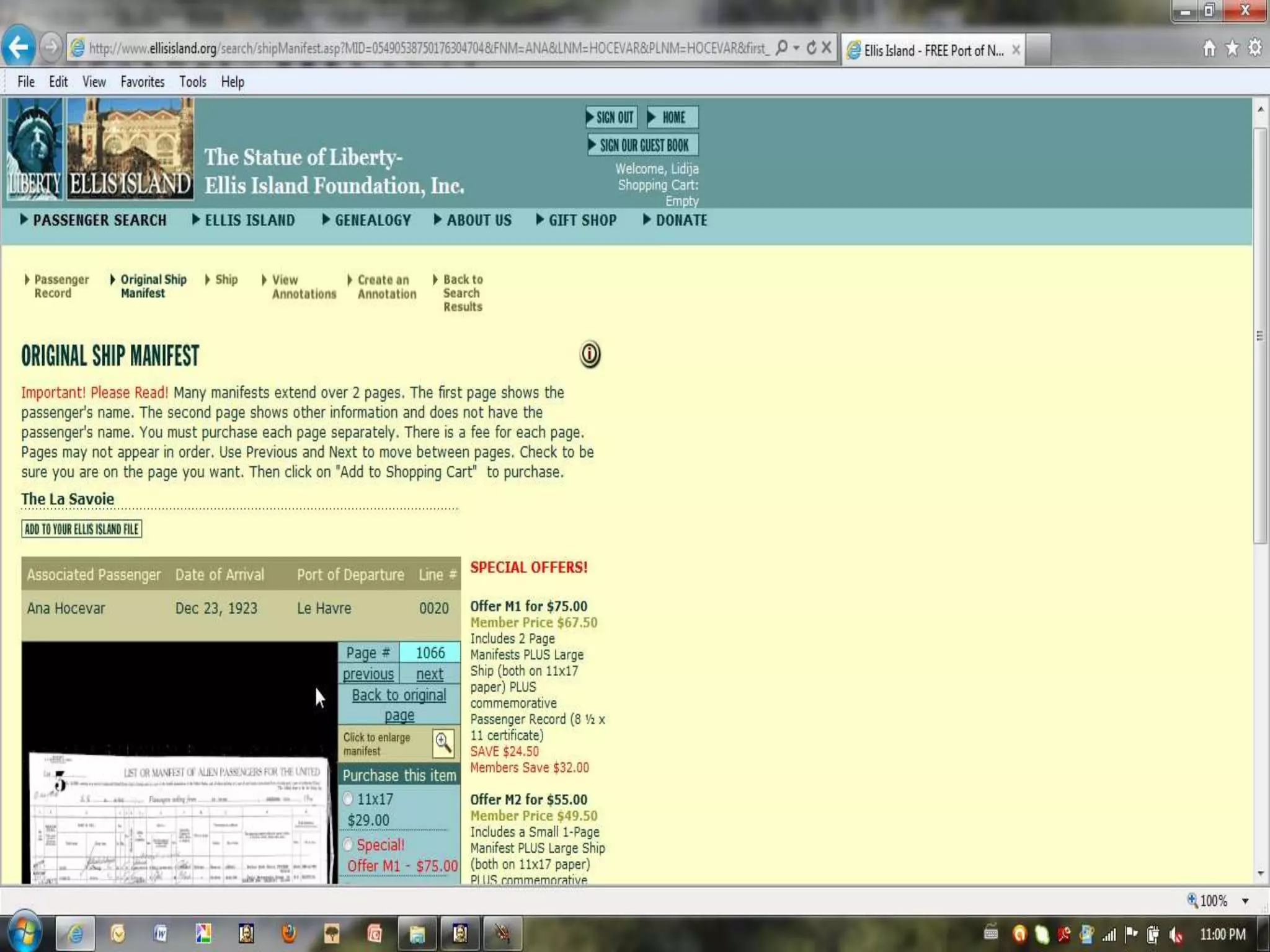Click the manifest information icon
The image size is (1270, 952).
pyautogui.click(x=590, y=355)
